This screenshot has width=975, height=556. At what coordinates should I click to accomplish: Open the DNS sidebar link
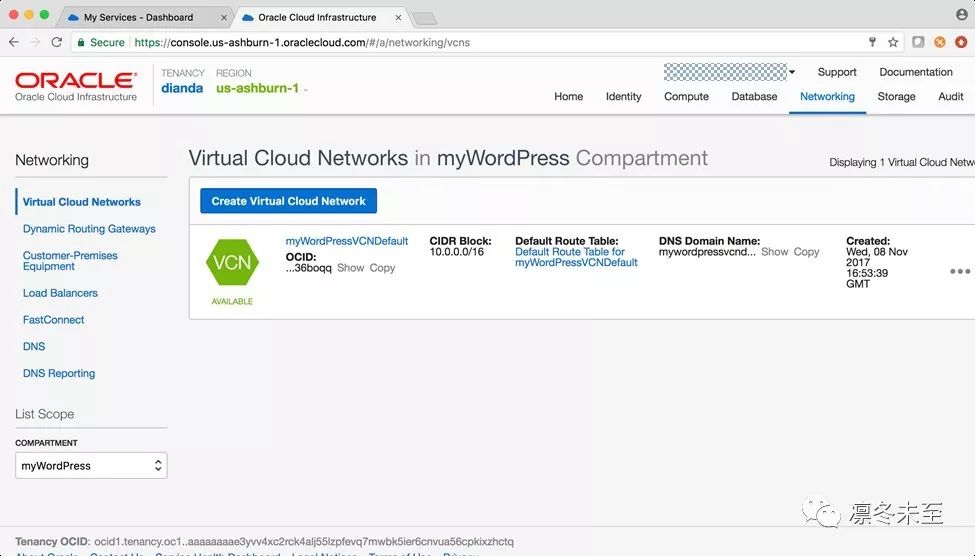(34, 346)
